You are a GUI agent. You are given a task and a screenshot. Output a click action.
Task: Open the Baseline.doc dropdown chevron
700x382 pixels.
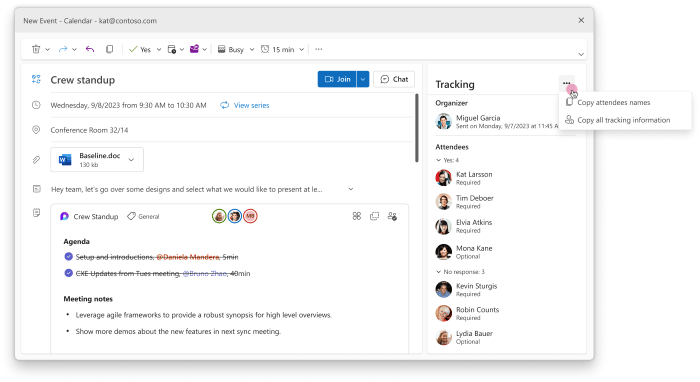[x=131, y=159]
